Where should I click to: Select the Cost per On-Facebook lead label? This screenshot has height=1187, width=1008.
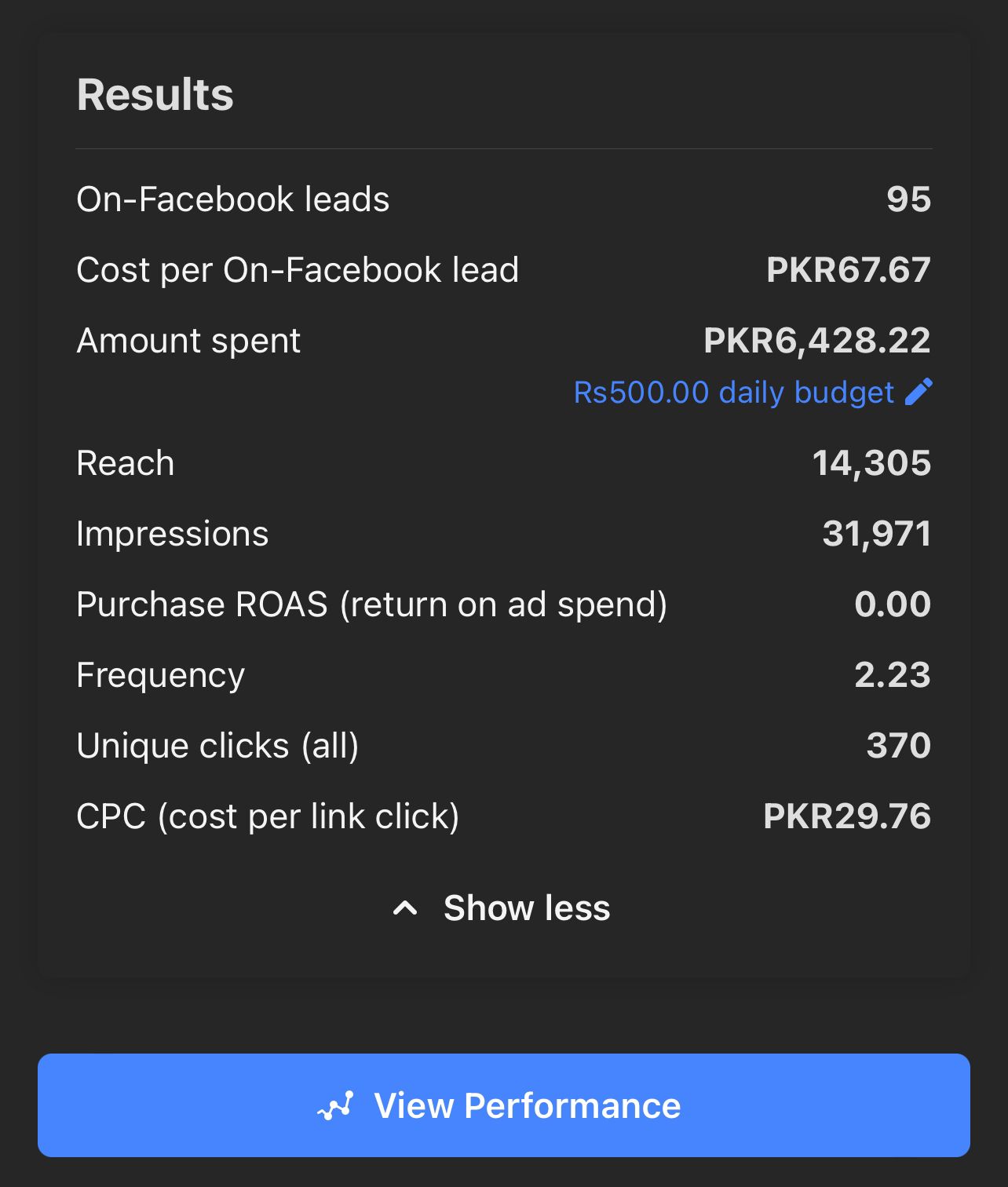(298, 270)
